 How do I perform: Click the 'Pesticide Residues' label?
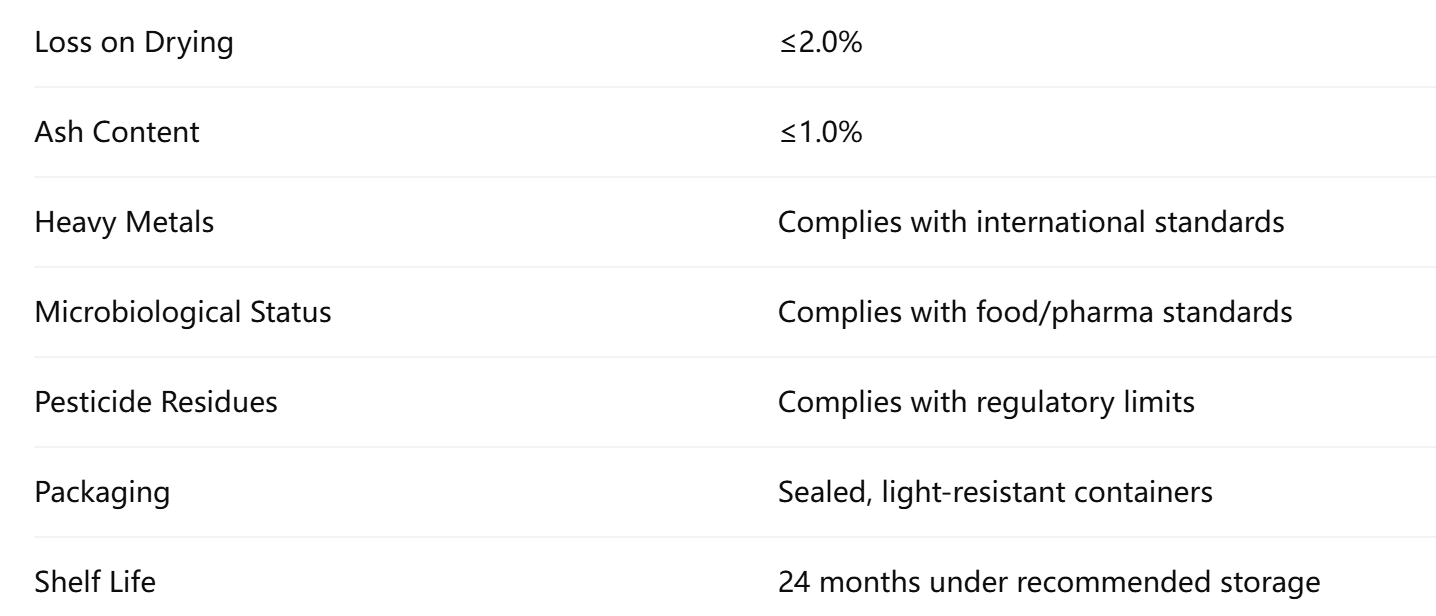tap(157, 402)
